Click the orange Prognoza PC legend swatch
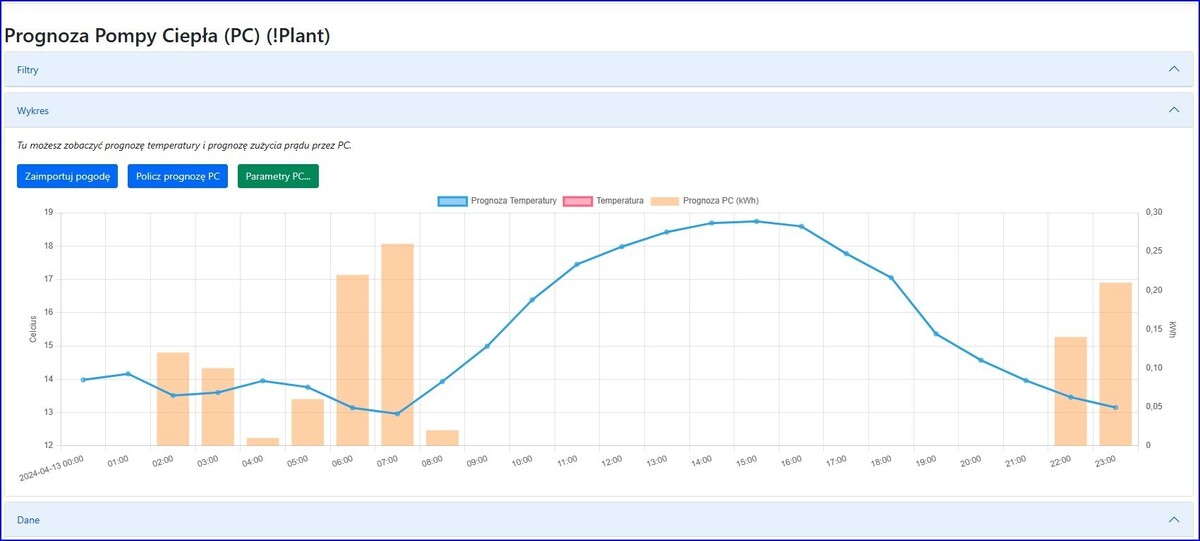Image resolution: width=1200 pixels, height=541 pixels. 664,201
